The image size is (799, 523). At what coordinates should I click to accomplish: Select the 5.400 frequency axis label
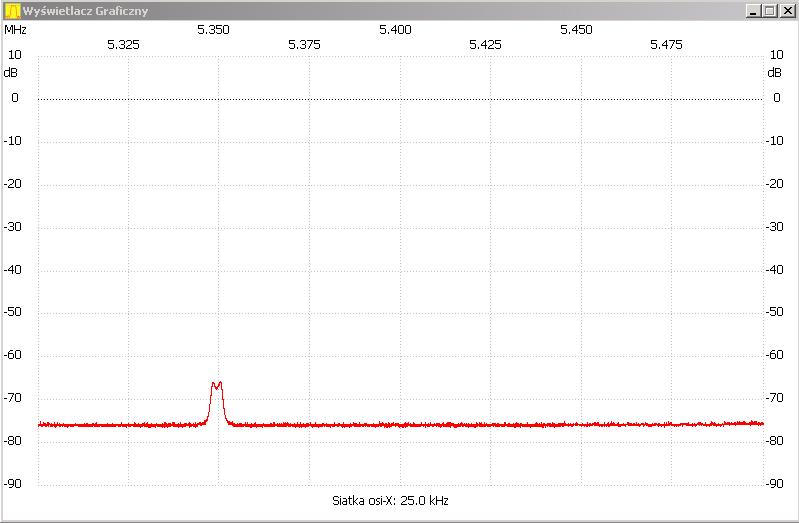[x=395, y=29]
